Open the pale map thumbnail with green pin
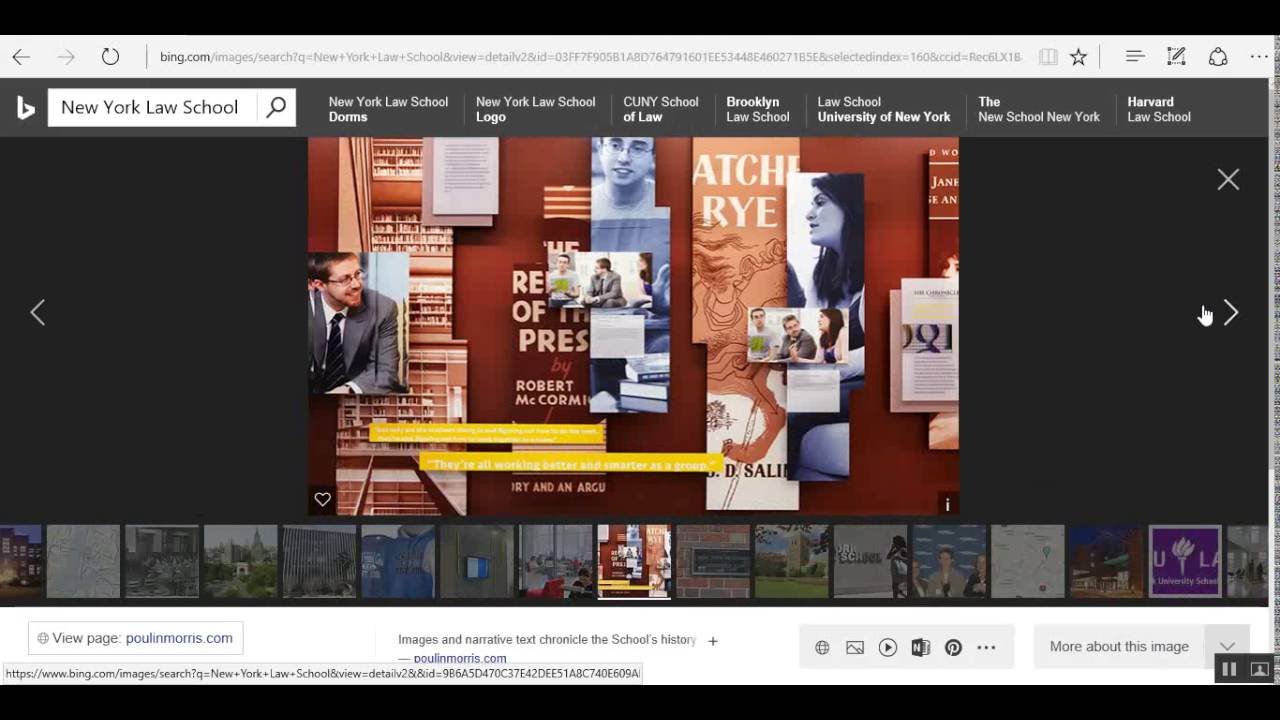This screenshot has width=1280, height=720. click(1028, 562)
